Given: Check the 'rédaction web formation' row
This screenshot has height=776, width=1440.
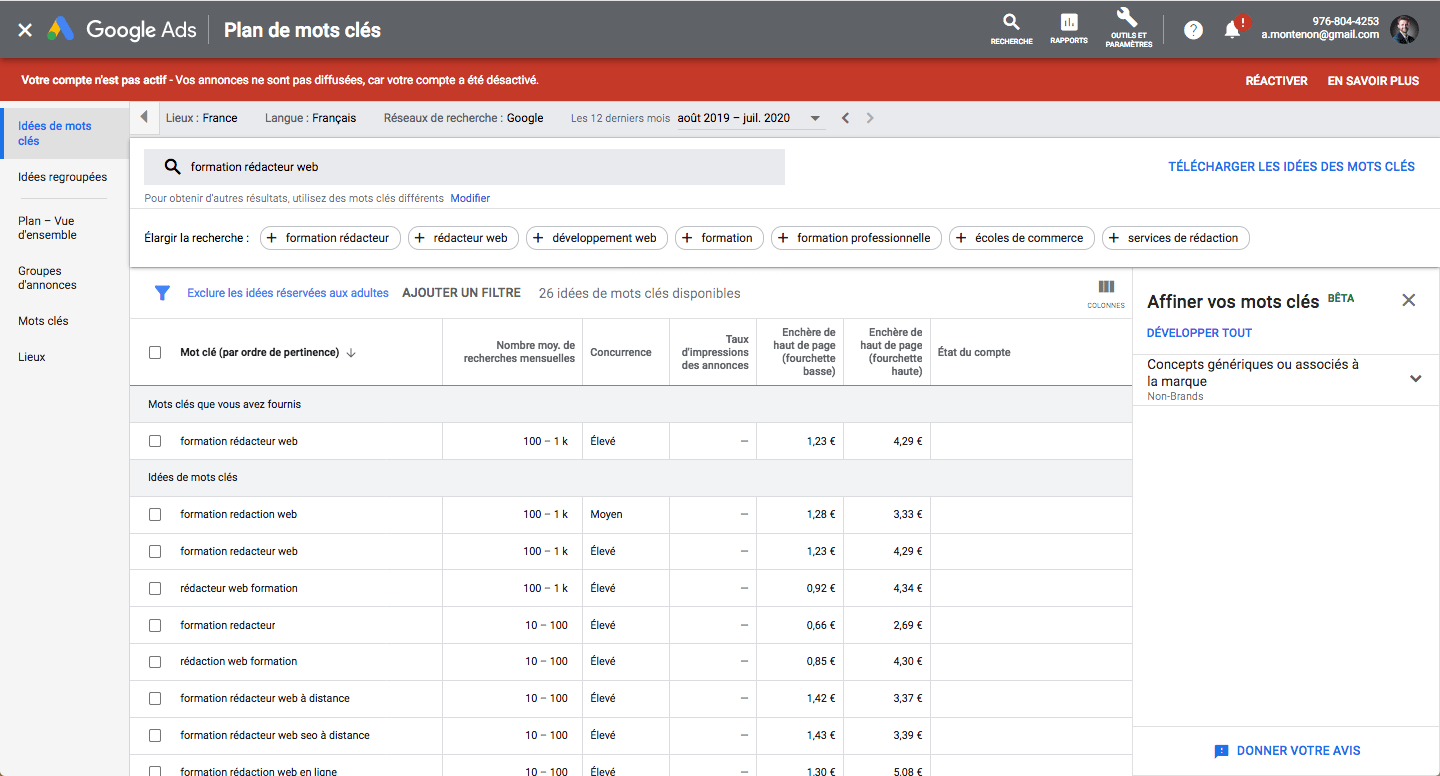Looking at the screenshot, I should click(x=155, y=661).
